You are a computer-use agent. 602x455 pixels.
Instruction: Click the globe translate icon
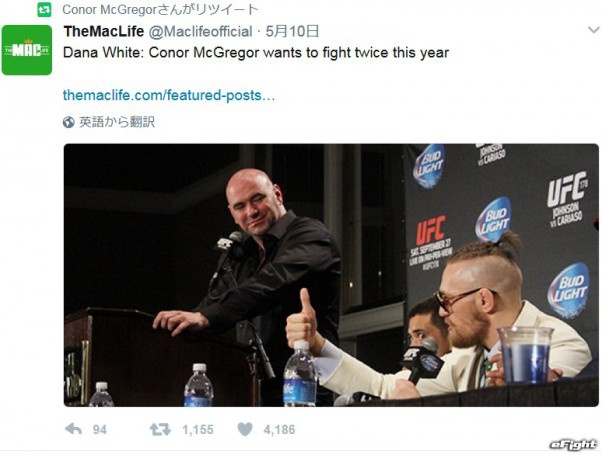69,122
